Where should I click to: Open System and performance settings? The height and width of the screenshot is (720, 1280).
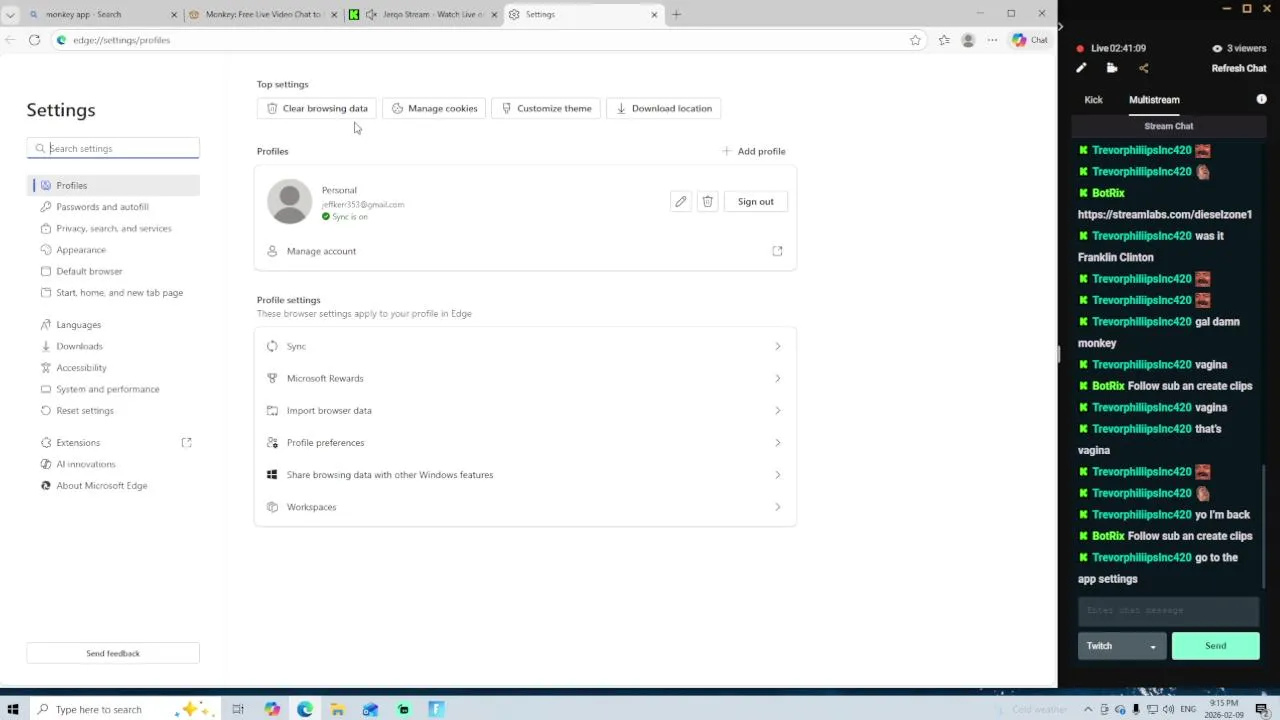coord(113,389)
